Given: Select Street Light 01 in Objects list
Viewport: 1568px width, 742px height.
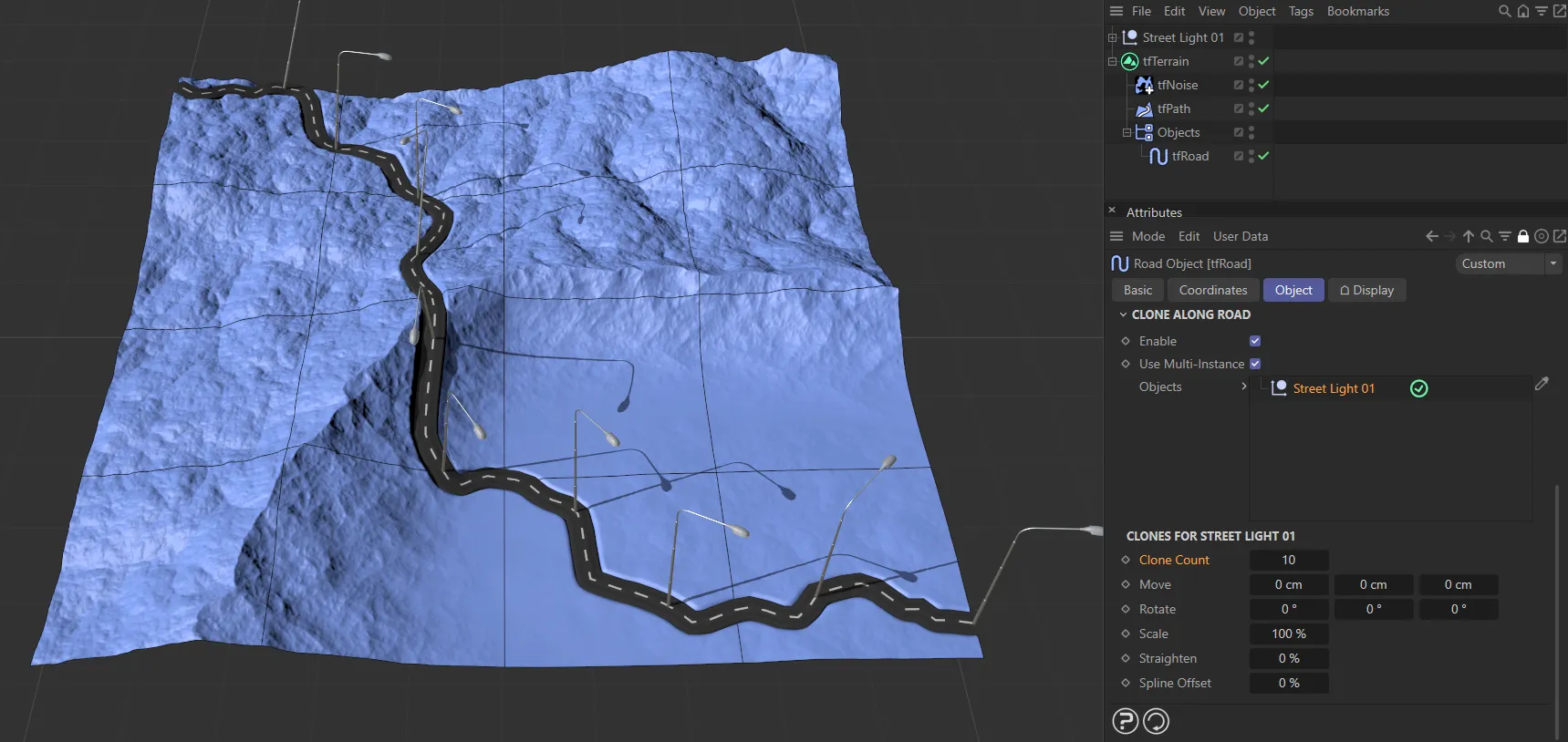Looking at the screenshot, I should tap(1333, 388).
